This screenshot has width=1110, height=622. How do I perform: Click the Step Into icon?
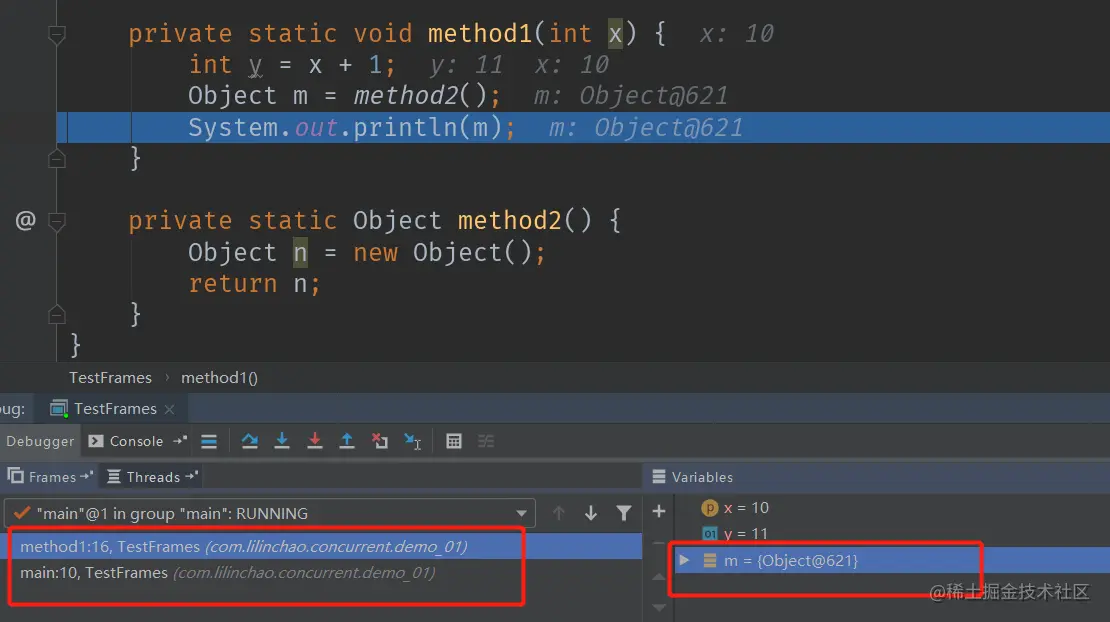(282, 441)
